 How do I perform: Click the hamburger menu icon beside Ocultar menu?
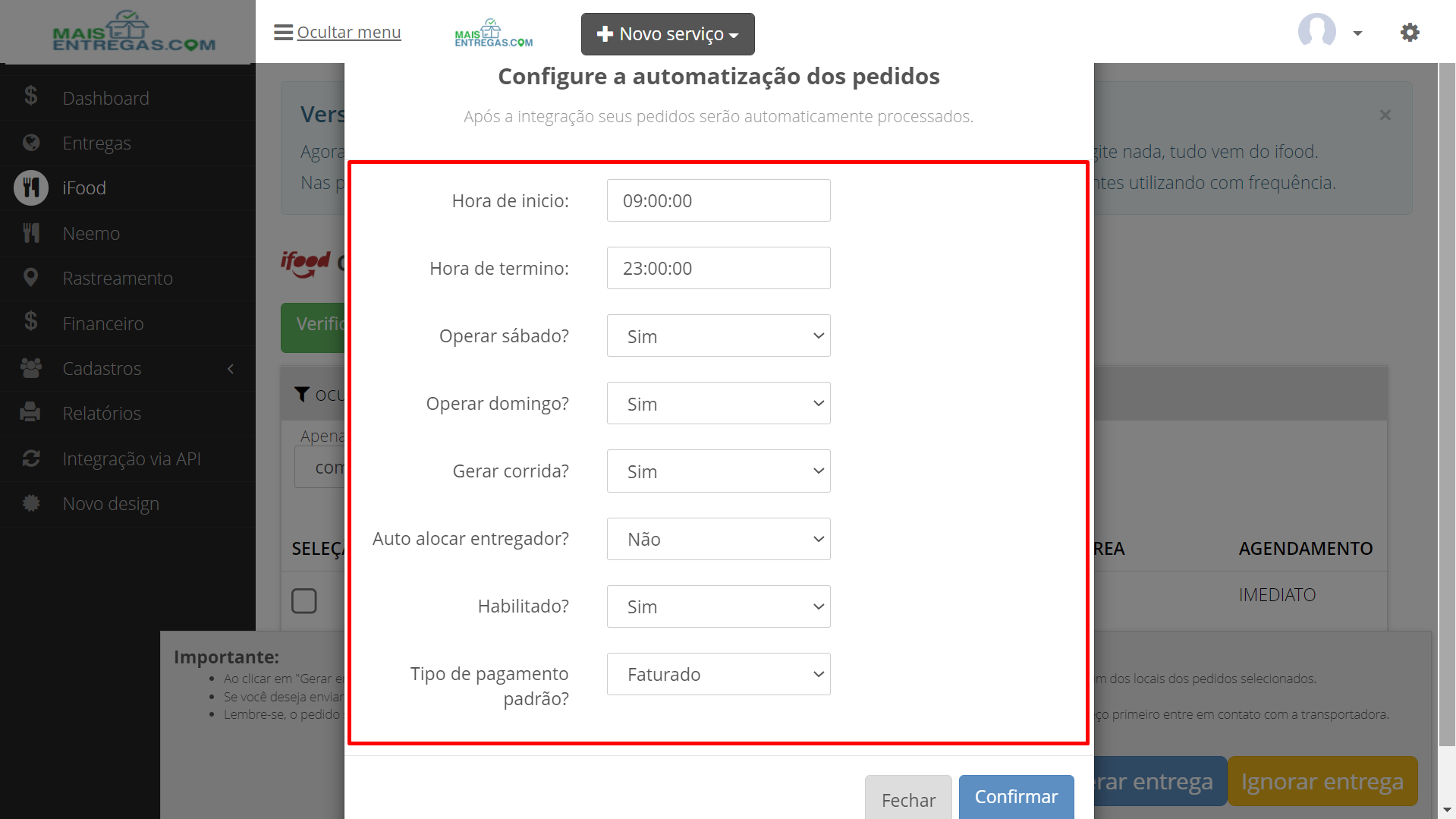283,33
